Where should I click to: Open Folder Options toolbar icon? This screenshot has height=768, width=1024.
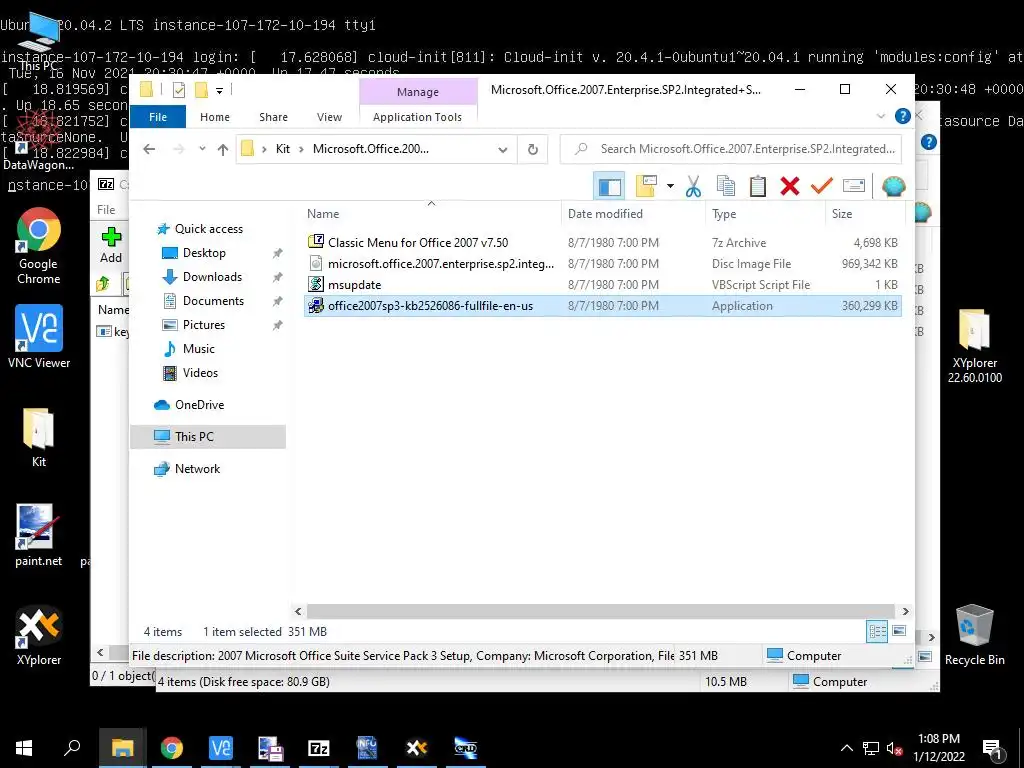(x=646, y=186)
